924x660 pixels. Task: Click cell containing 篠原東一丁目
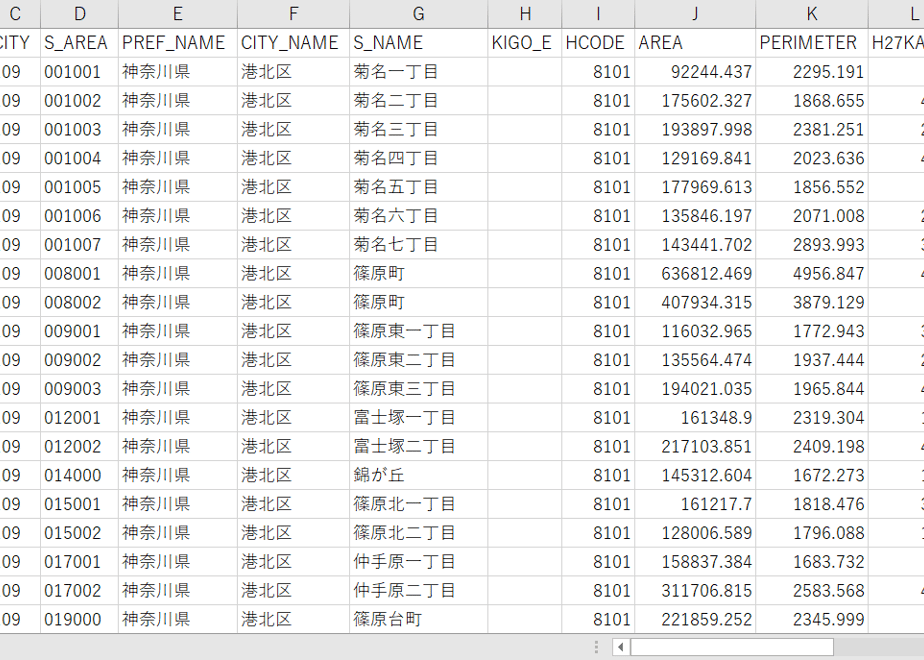coord(418,331)
